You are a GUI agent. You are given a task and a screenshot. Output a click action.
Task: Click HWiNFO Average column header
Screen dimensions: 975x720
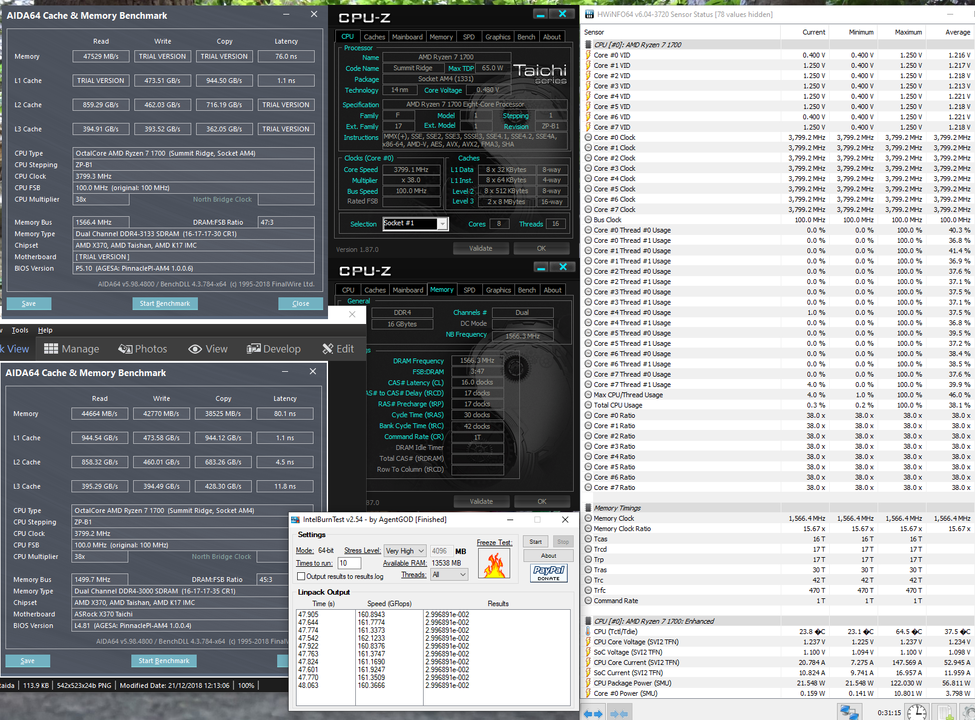pyautogui.click(x=957, y=32)
